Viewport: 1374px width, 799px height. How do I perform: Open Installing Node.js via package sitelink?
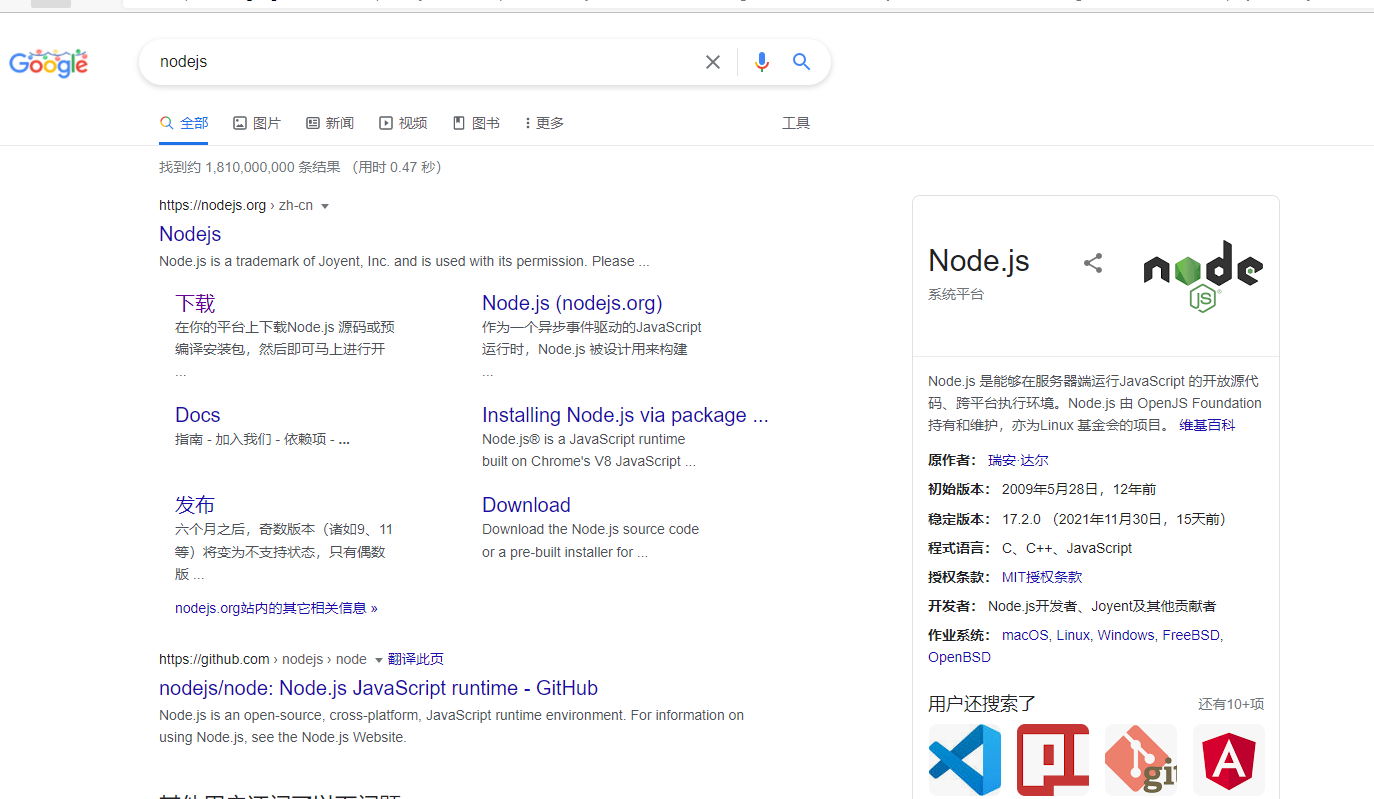(x=625, y=415)
